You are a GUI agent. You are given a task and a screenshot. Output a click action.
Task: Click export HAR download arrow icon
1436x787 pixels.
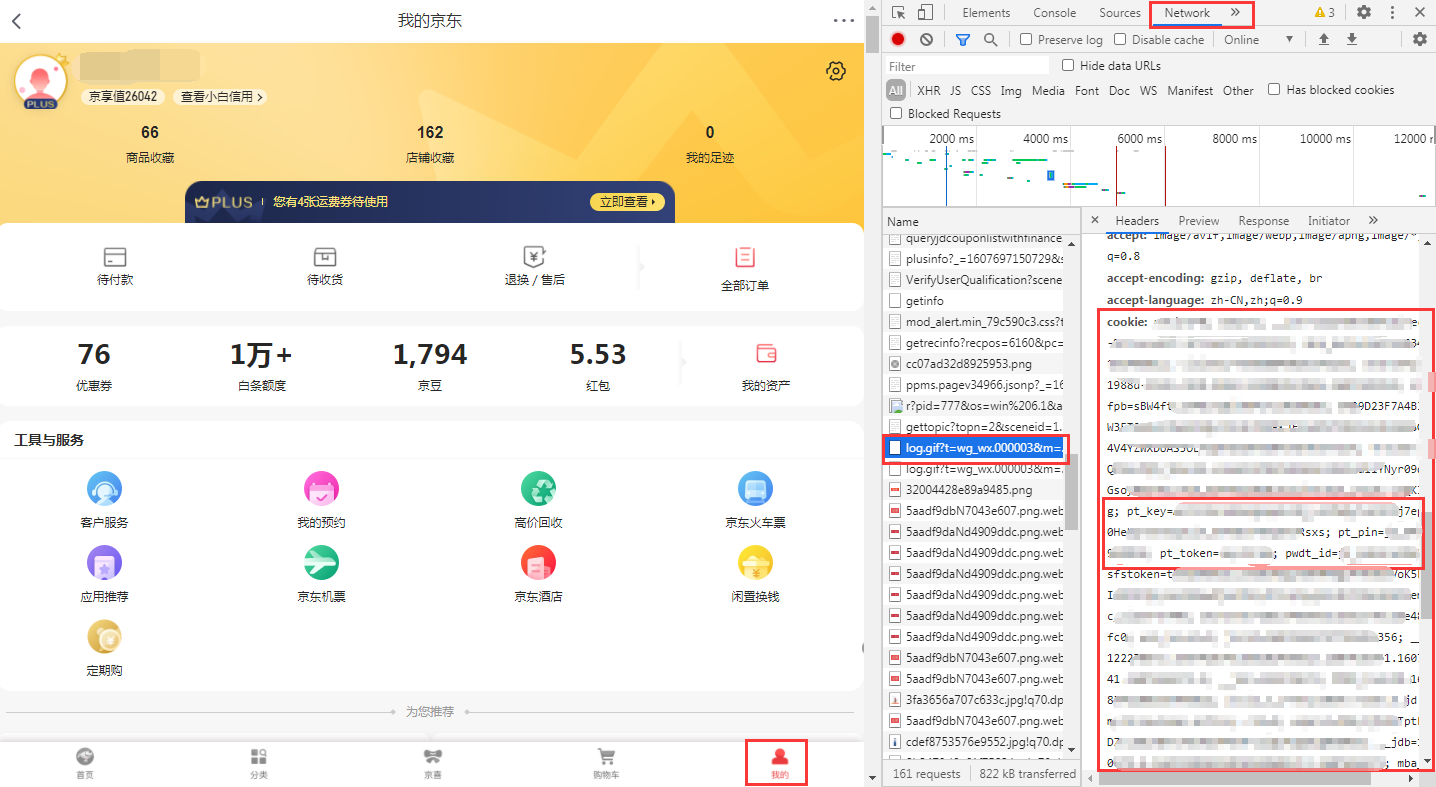1352,40
